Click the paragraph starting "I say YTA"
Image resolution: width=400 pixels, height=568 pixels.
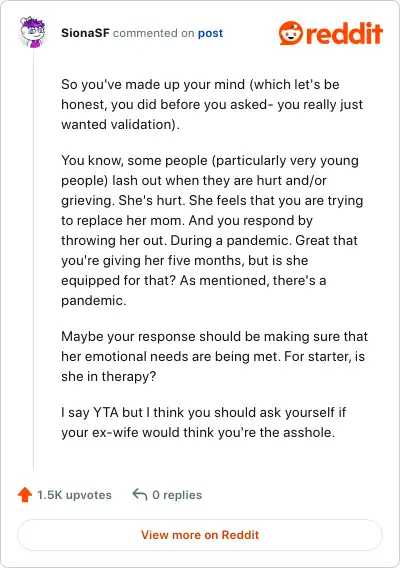(x=204, y=422)
